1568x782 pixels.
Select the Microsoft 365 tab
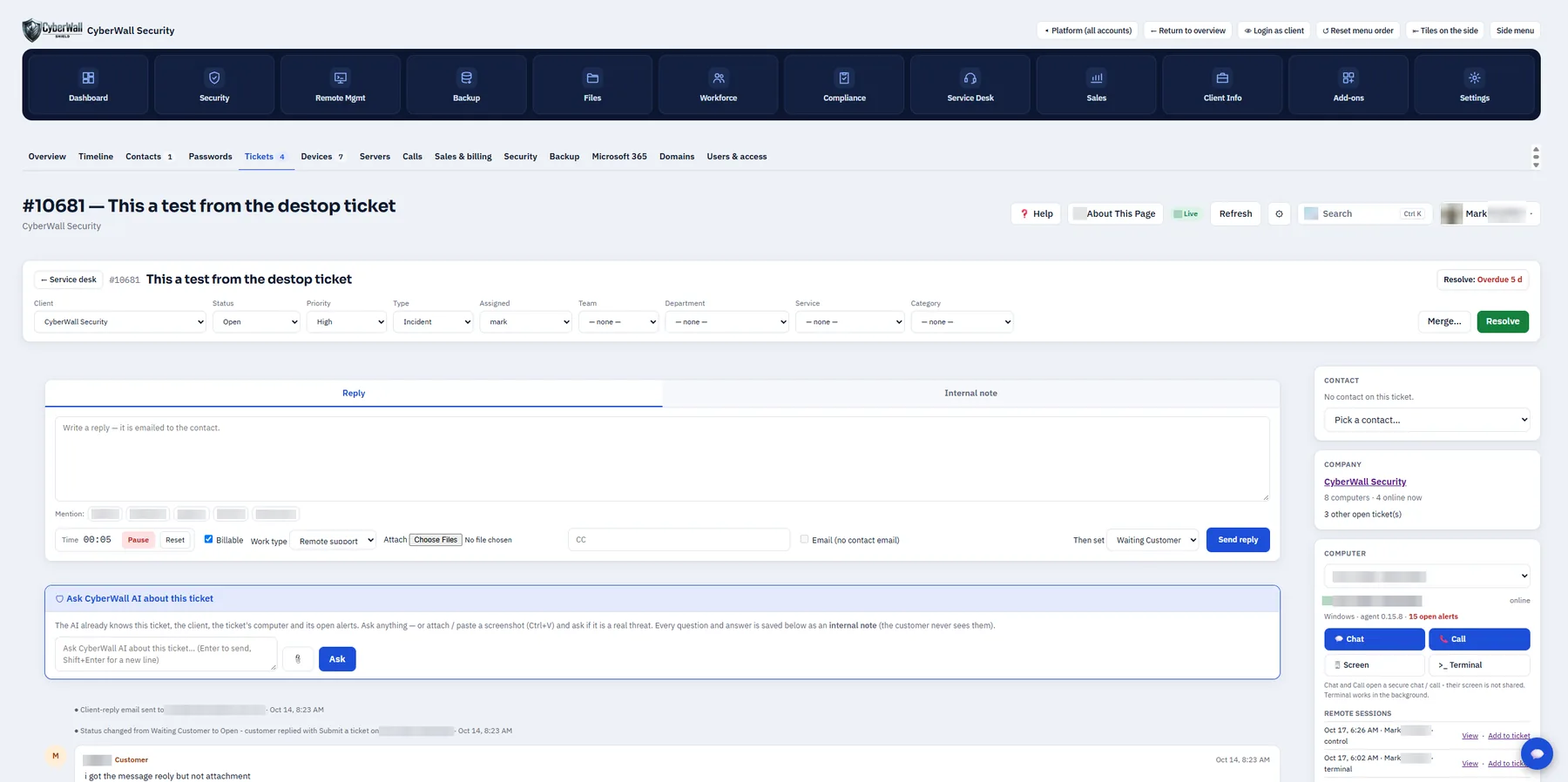coord(619,157)
